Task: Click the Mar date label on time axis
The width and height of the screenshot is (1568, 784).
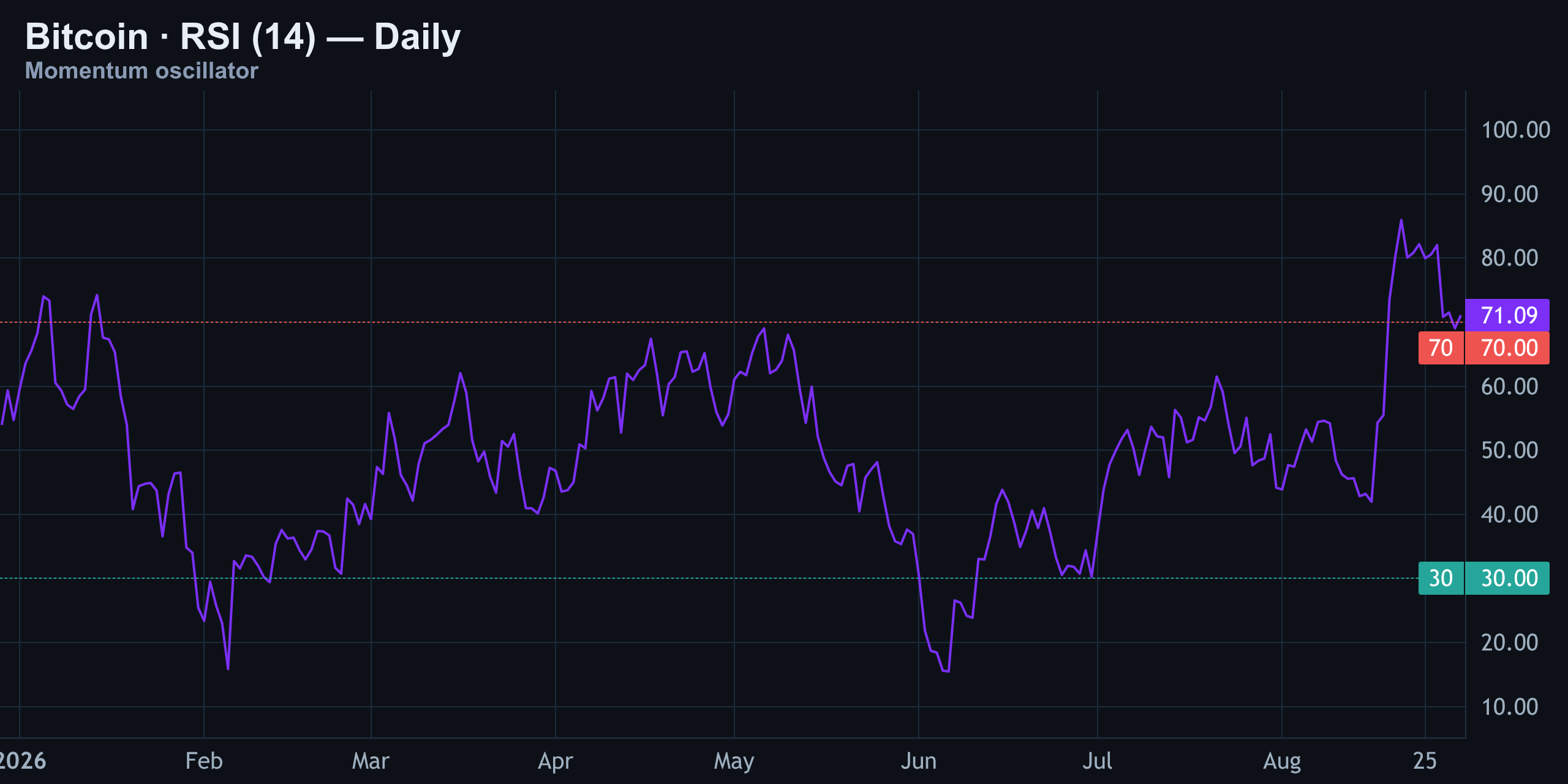Action: pyautogui.click(x=371, y=761)
